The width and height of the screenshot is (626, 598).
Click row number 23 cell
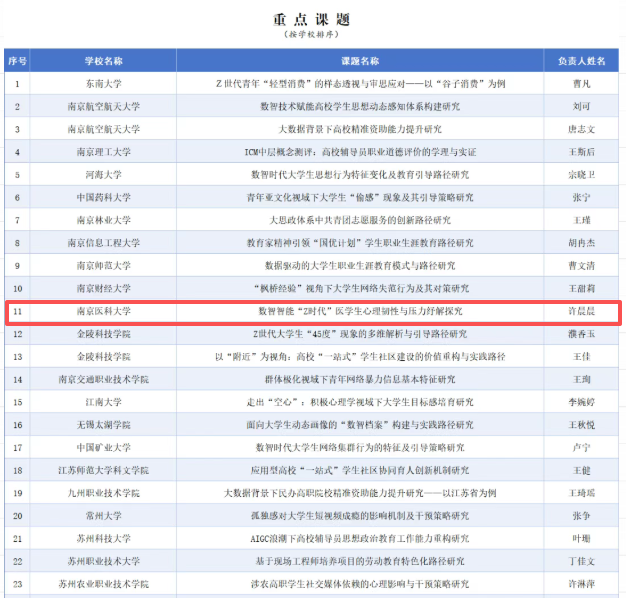click(x=17, y=585)
